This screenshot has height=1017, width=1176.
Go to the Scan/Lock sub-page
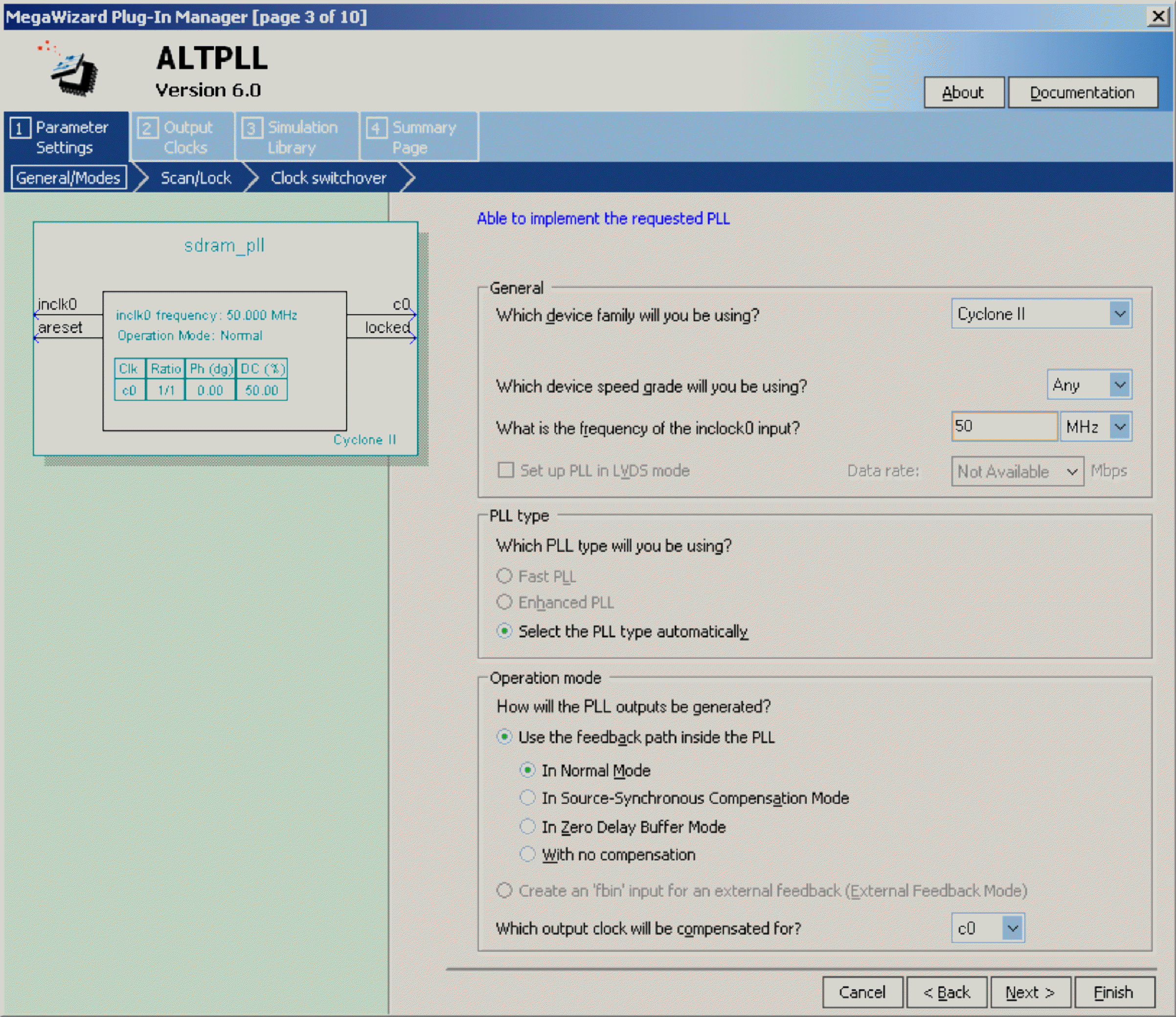click(196, 178)
